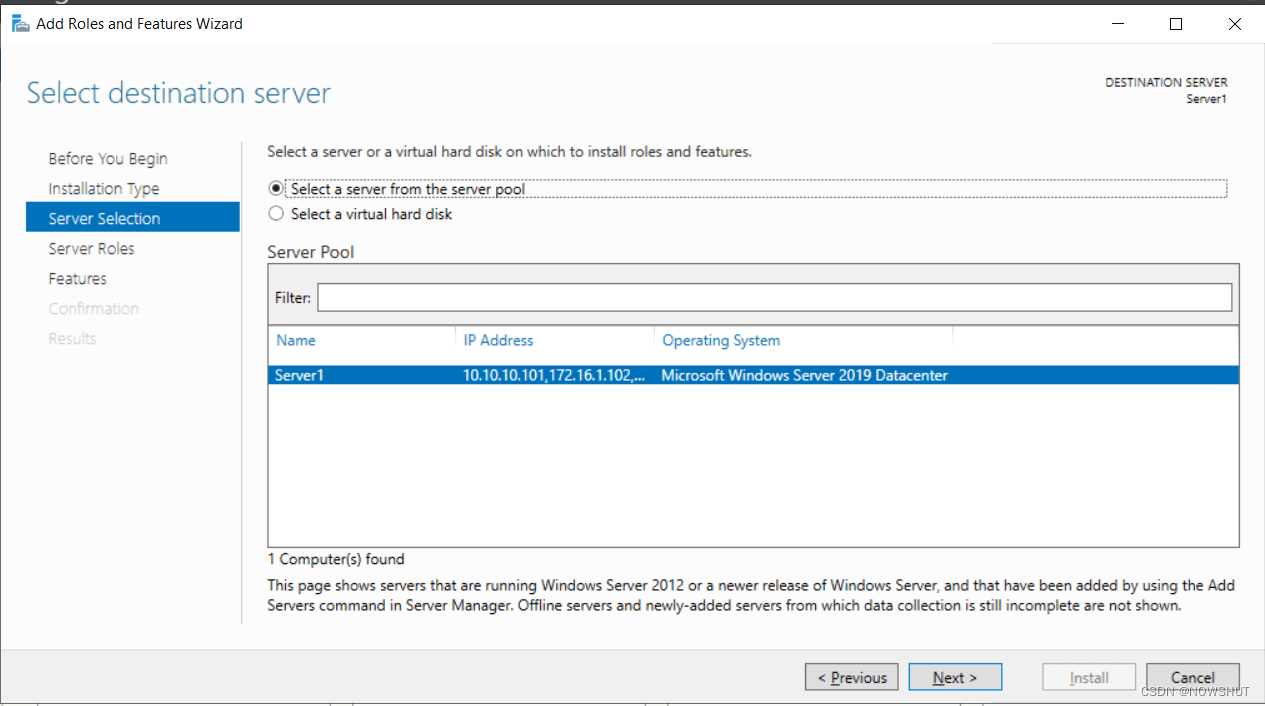This screenshot has height=706, width=1265.
Task: Click the 10.10.10.101,172.16.1.102 IP cell
Action: (554, 376)
